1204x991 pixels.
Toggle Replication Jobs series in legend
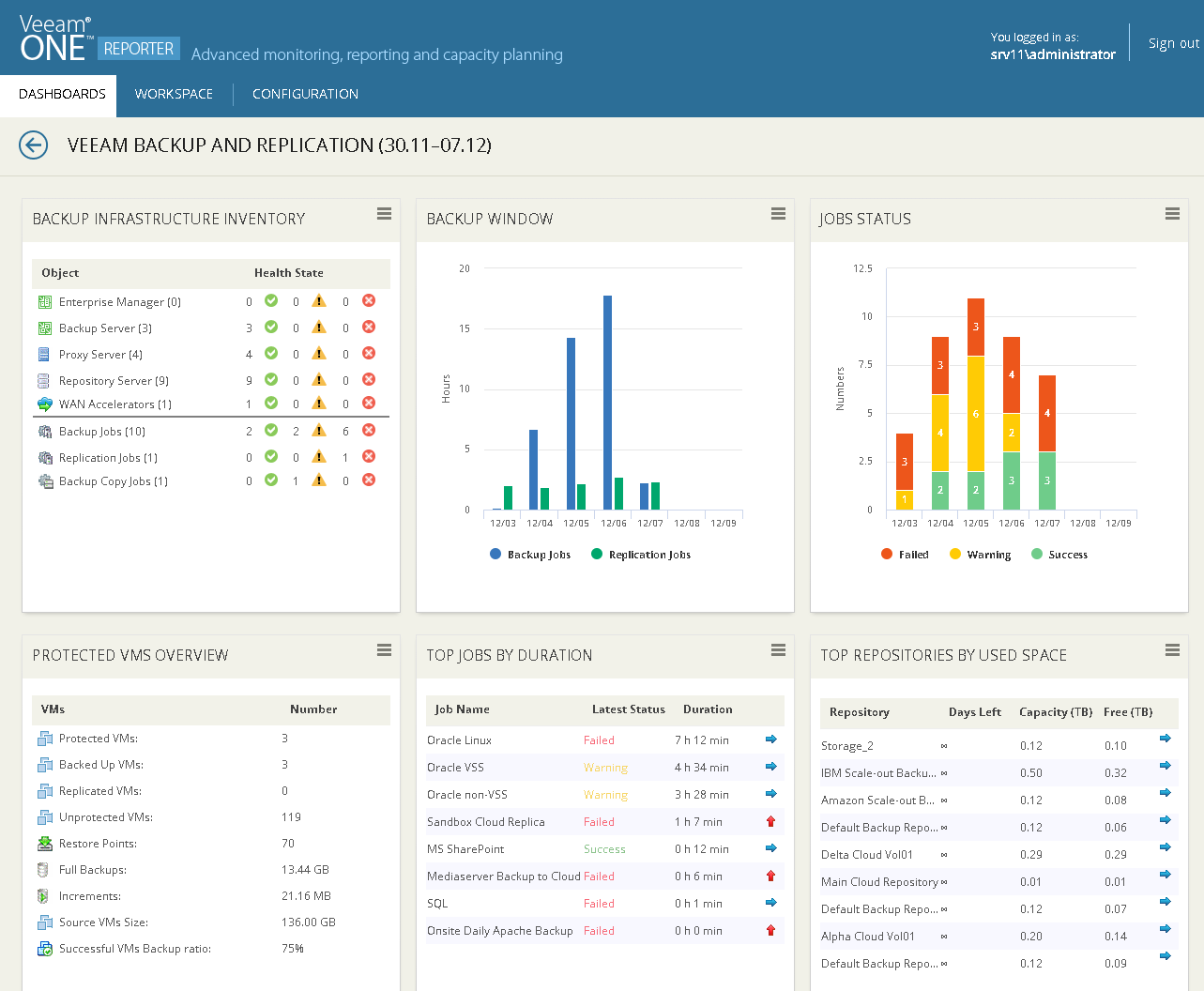click(x=641, y=555)
